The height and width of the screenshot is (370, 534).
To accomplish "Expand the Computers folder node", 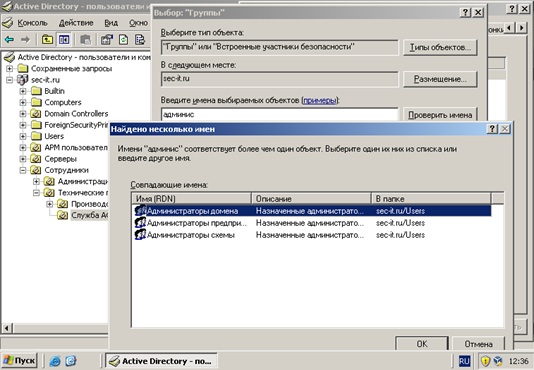I will pos(23,102).
